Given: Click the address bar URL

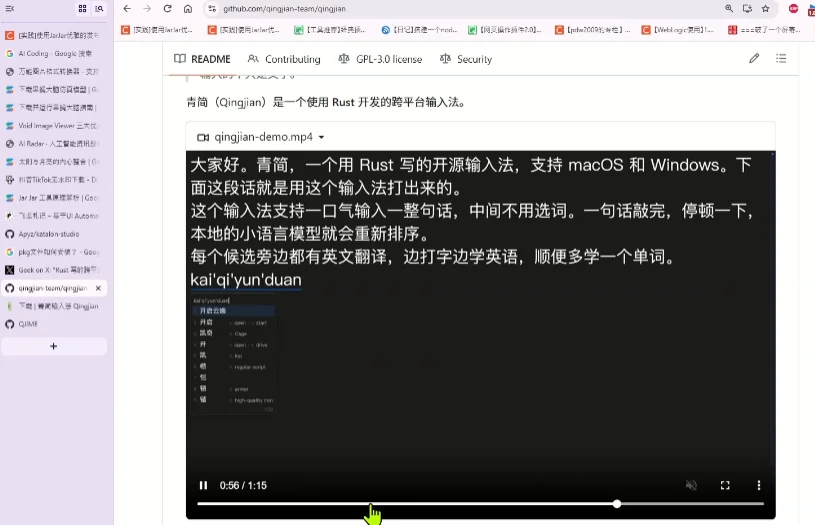Looking at the screenshot, I should (x=284, y=9).
